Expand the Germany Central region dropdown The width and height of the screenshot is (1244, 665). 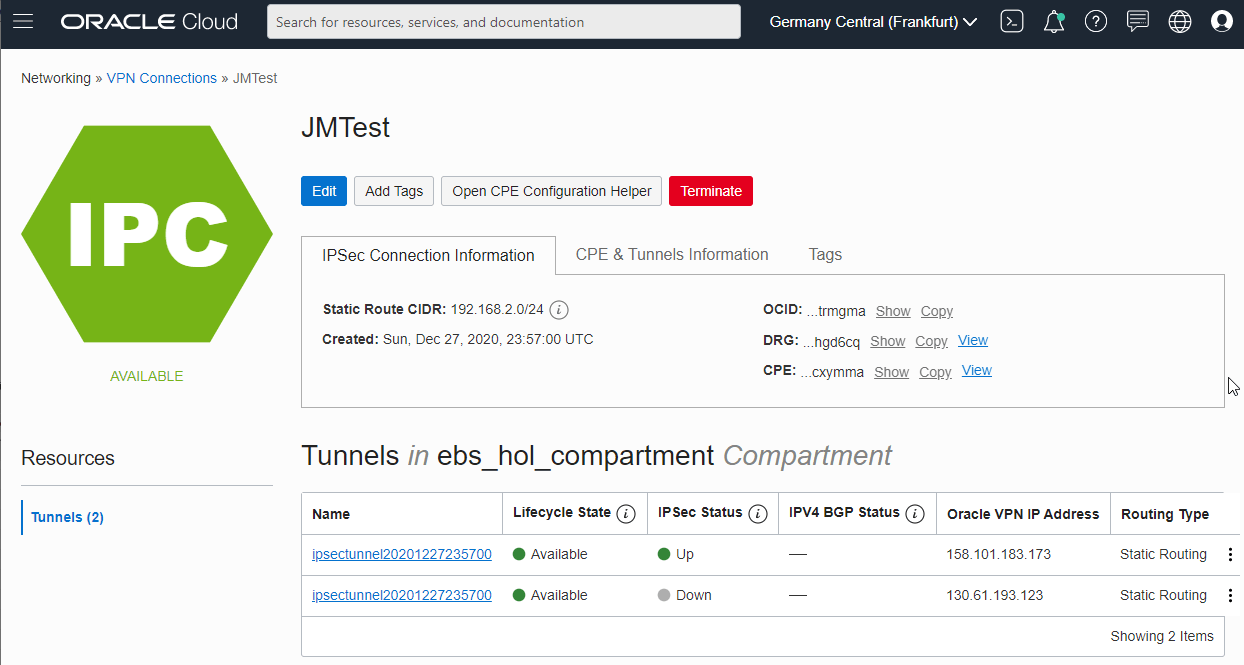873,22
